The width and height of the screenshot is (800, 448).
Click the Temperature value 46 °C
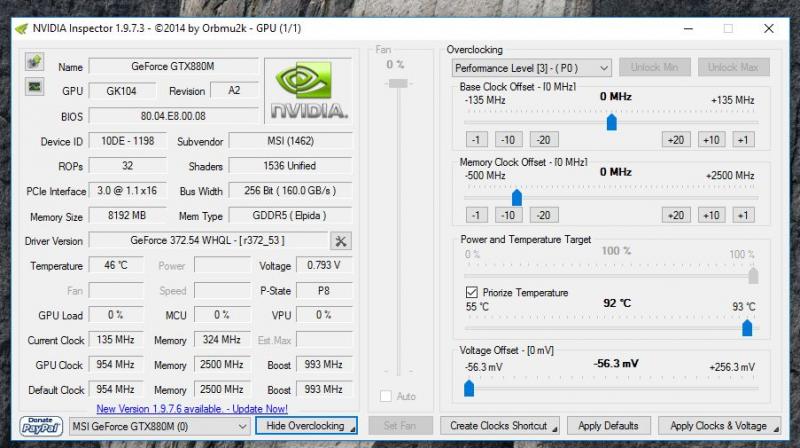[116, 265]
